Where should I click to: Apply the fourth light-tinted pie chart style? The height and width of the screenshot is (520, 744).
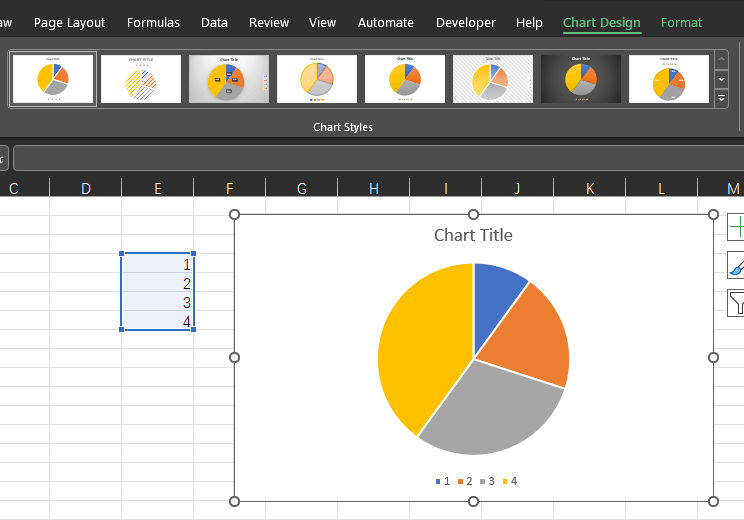pos(317,79)
